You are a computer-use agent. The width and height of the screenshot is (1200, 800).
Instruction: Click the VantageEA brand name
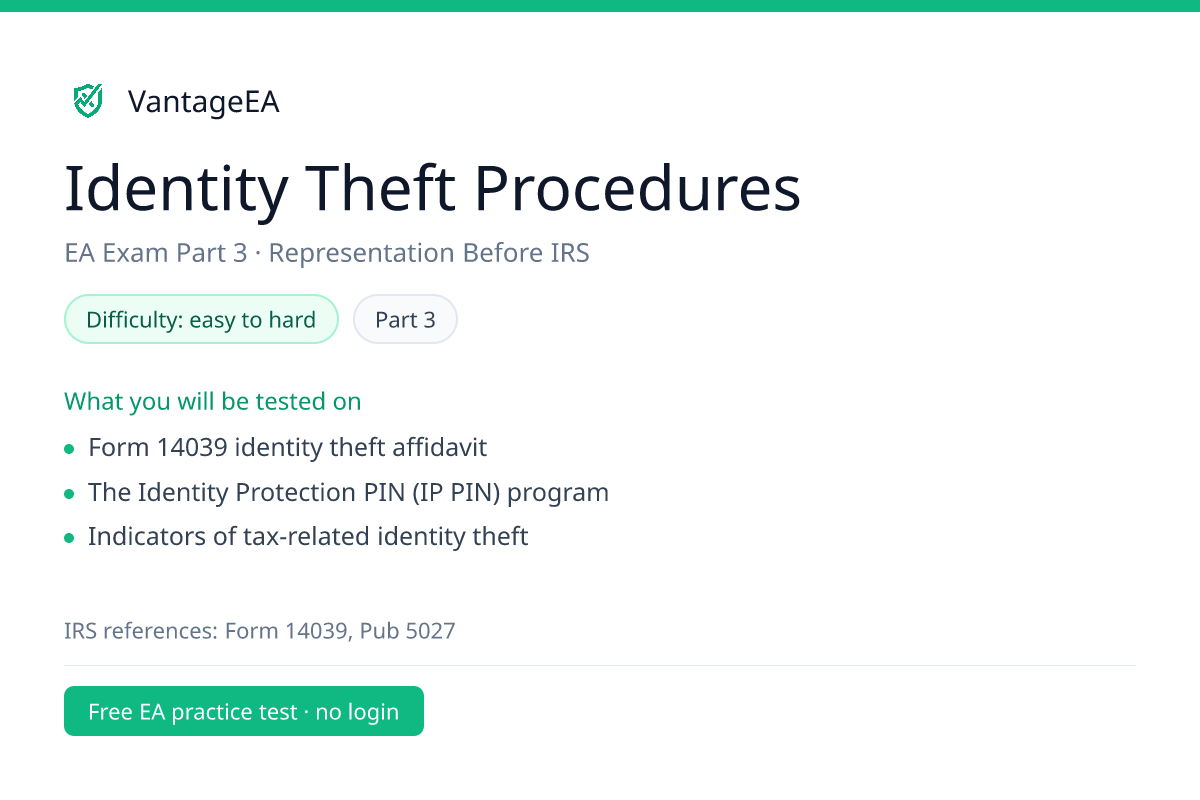click(x=203, y=102)
